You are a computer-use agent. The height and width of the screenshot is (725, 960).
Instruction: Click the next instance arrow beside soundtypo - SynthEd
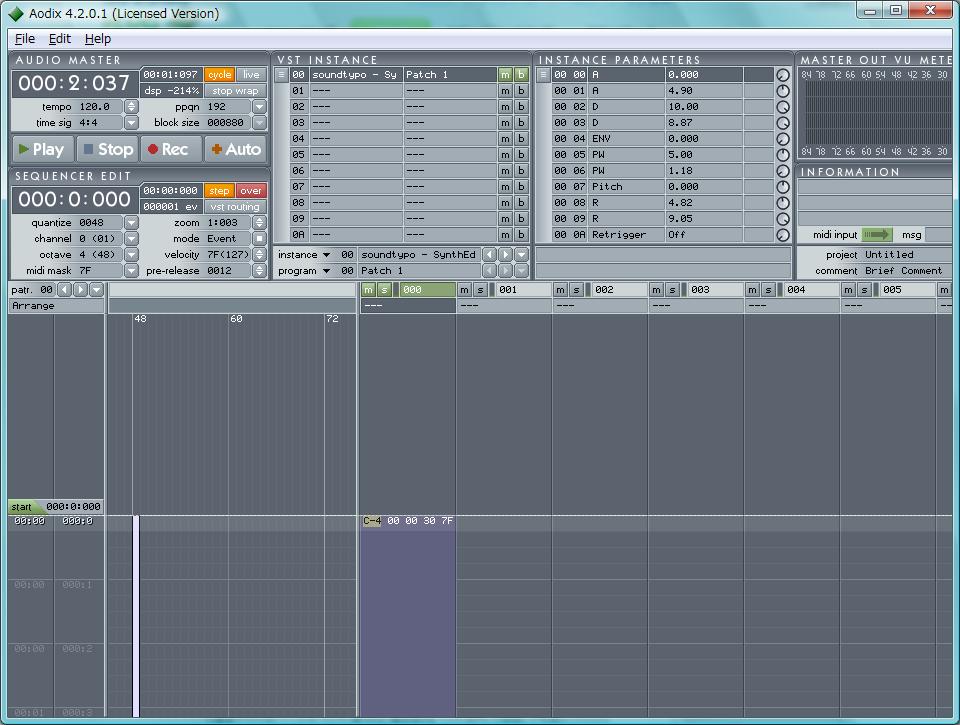tap(505, 255)
